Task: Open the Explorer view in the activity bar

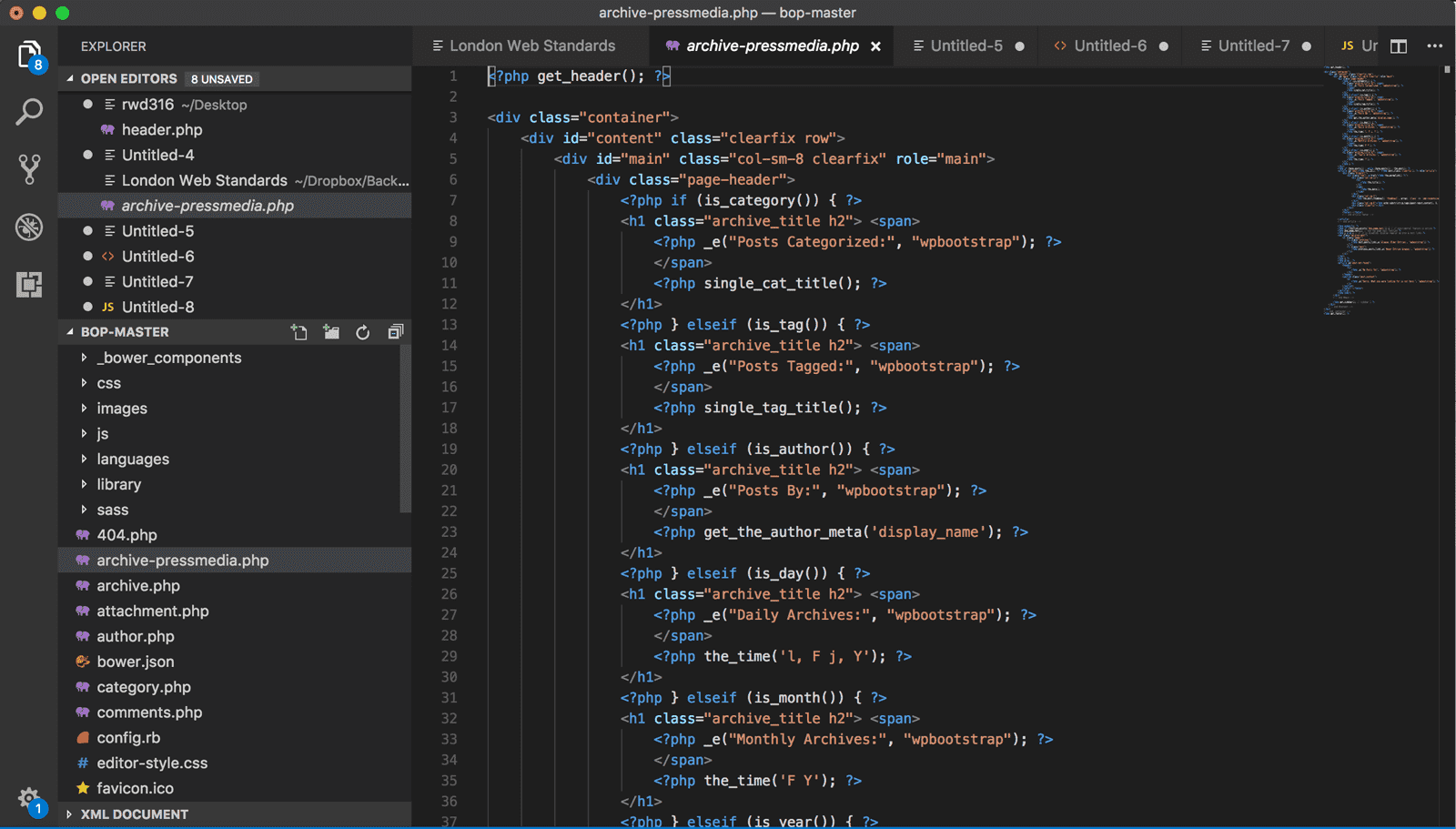Action: (30, 55)
